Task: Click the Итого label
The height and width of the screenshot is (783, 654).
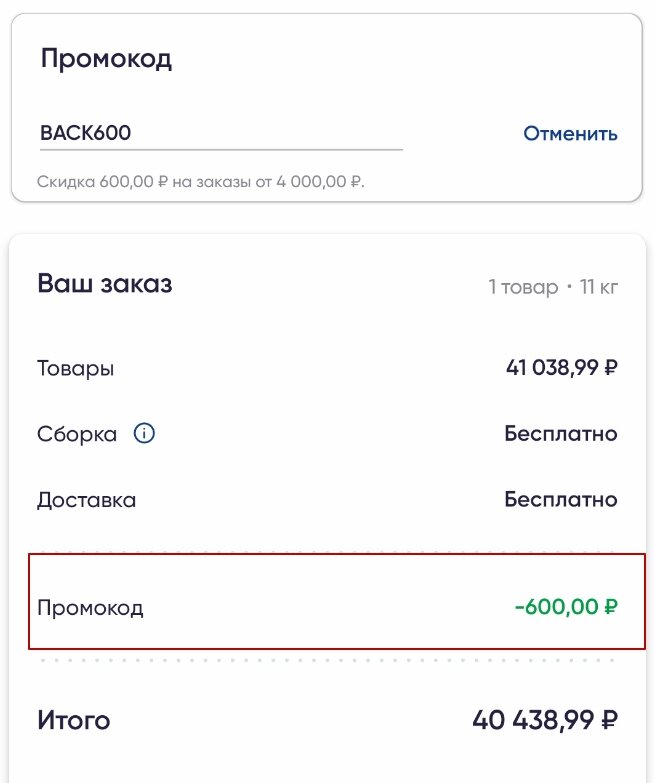Action: pyautogui.click(x=74, y=720)
